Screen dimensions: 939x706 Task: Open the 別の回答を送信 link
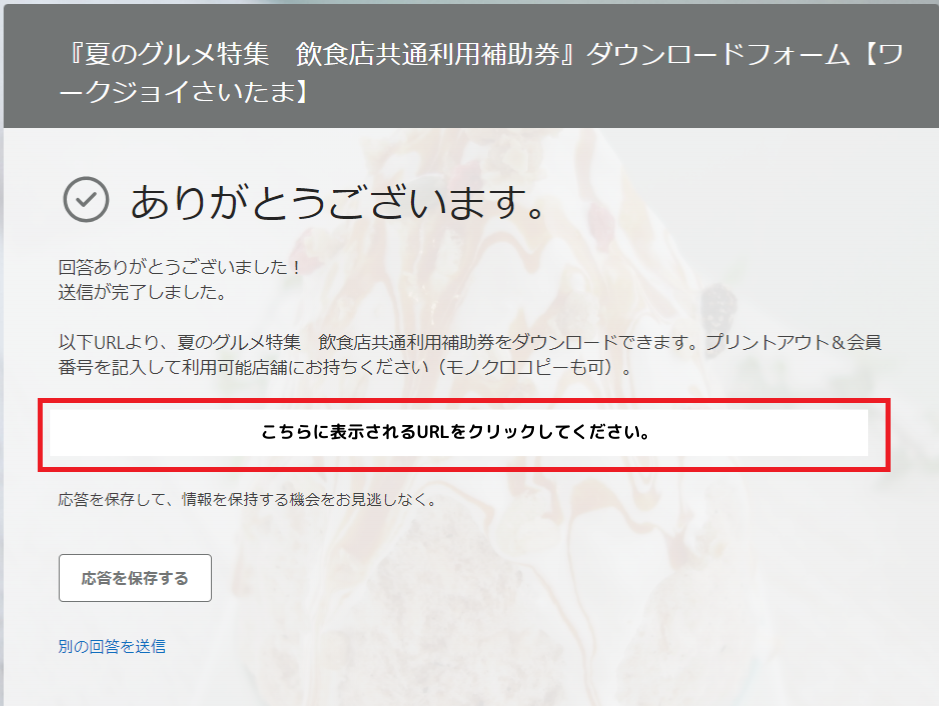click(x=112, y=646)
